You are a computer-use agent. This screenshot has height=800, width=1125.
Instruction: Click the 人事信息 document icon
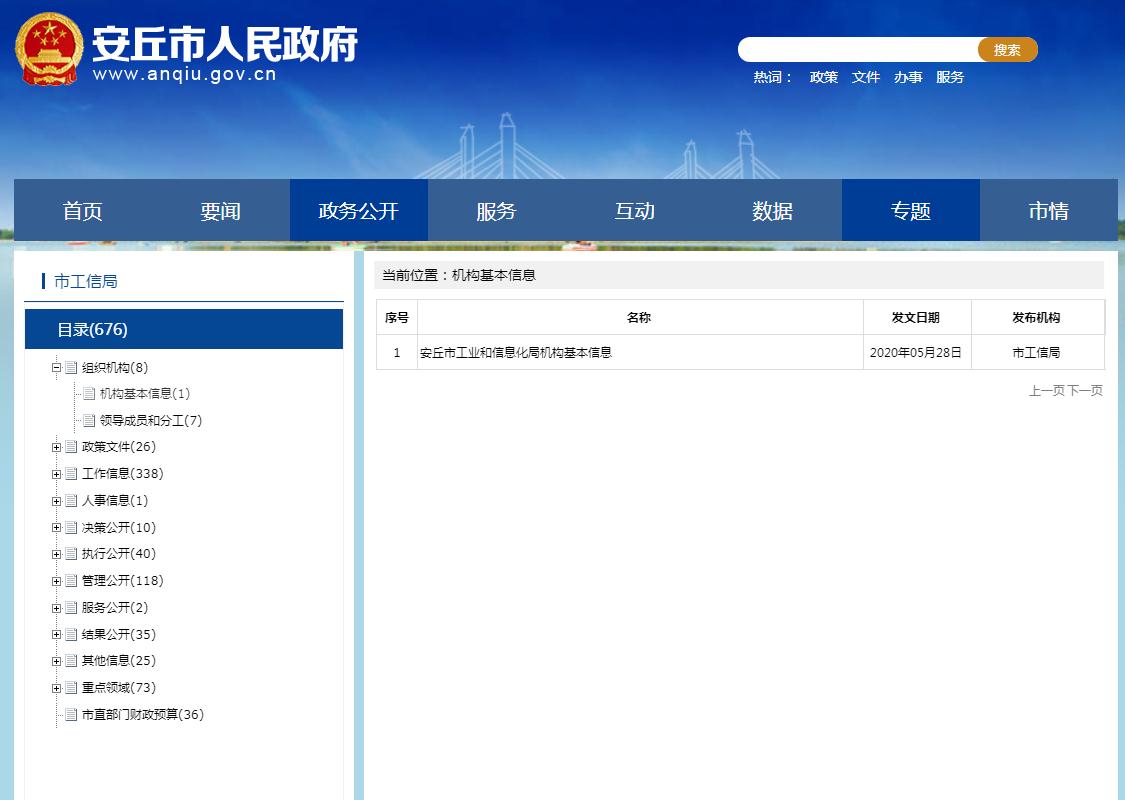71,501
